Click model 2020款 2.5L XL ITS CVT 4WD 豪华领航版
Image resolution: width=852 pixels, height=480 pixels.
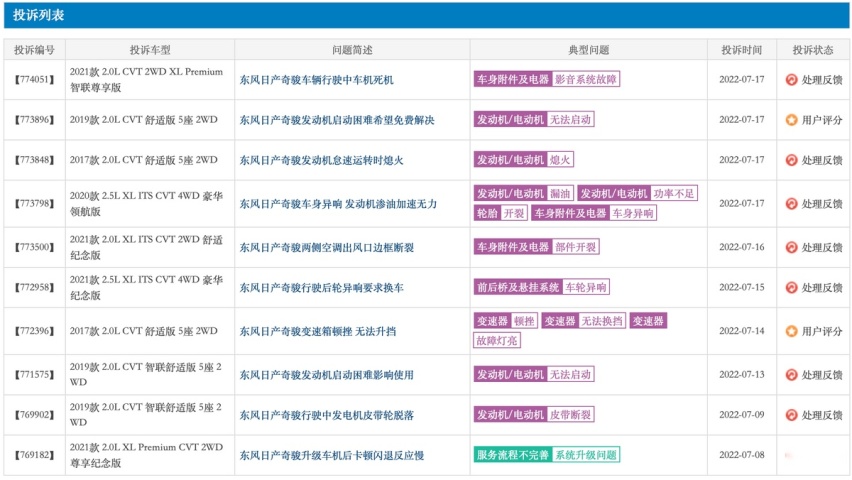tap(146, 204)
